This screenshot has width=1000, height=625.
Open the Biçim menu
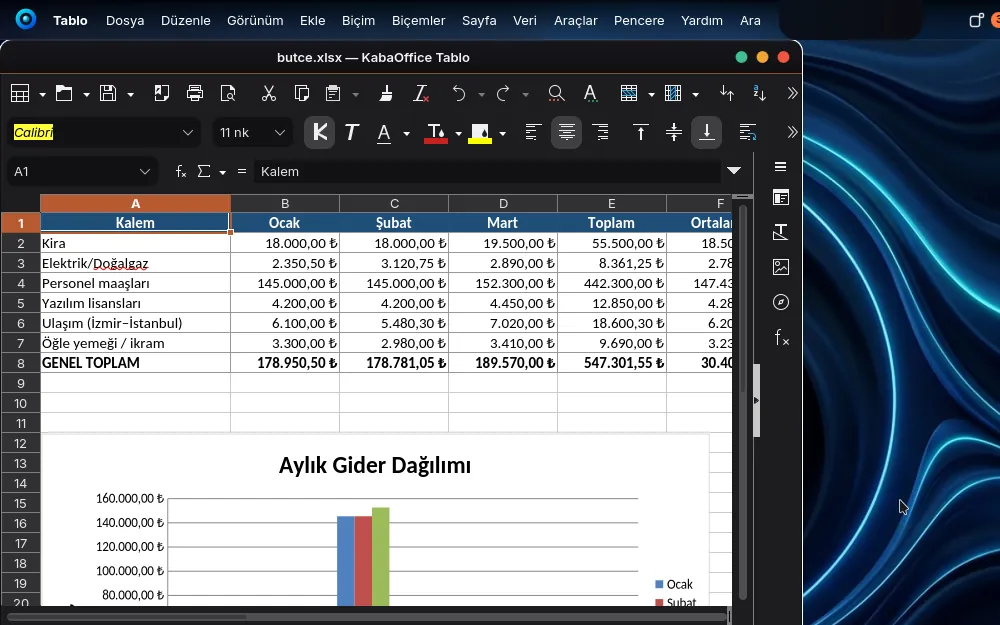(x=358, y=20)
